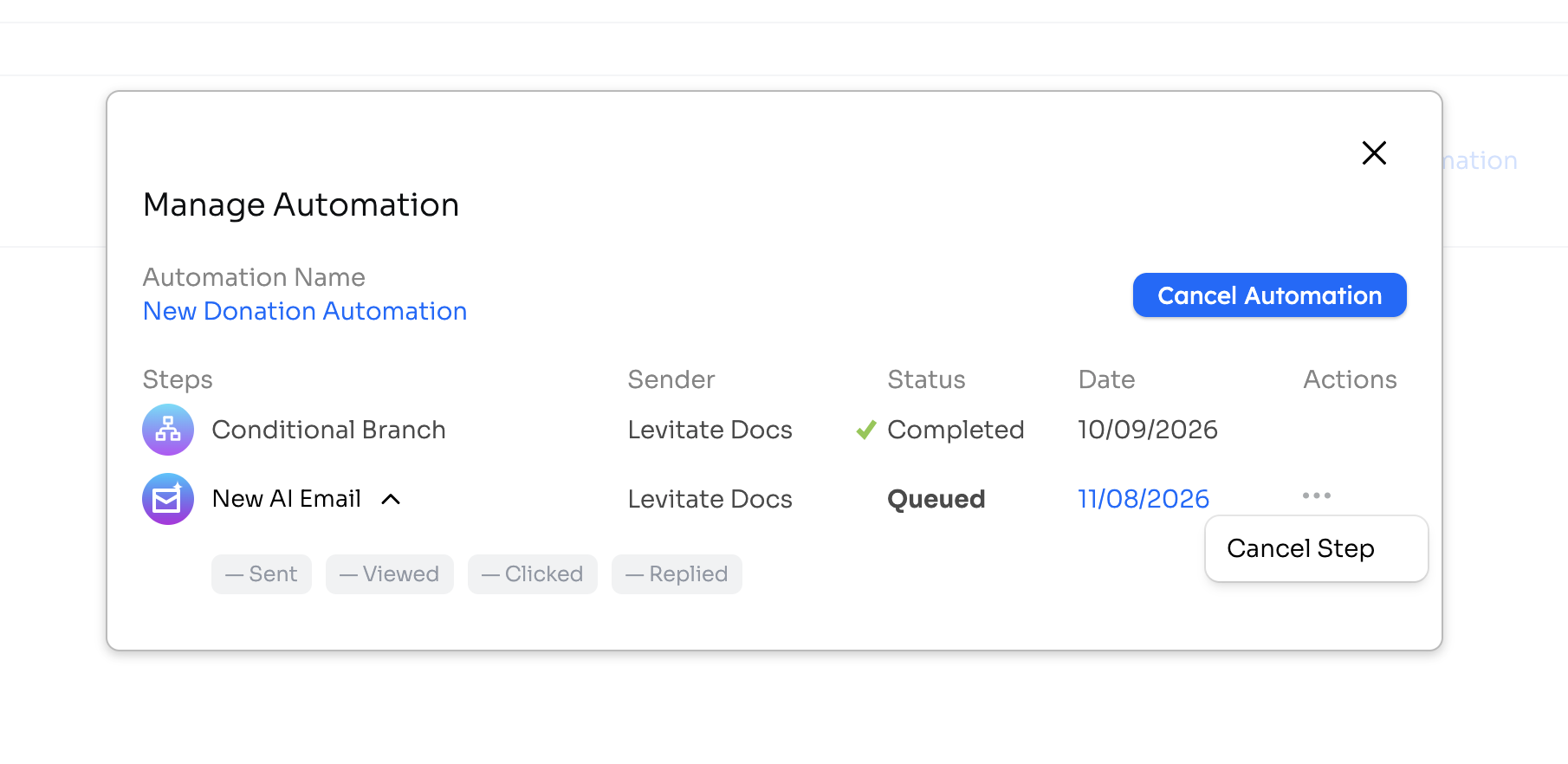Image resolution: width=1568 pixels, height=764 pixels.
Task: Click the Conditional Branch step icon
Action: pyautogui.click(x=168, y=430)
